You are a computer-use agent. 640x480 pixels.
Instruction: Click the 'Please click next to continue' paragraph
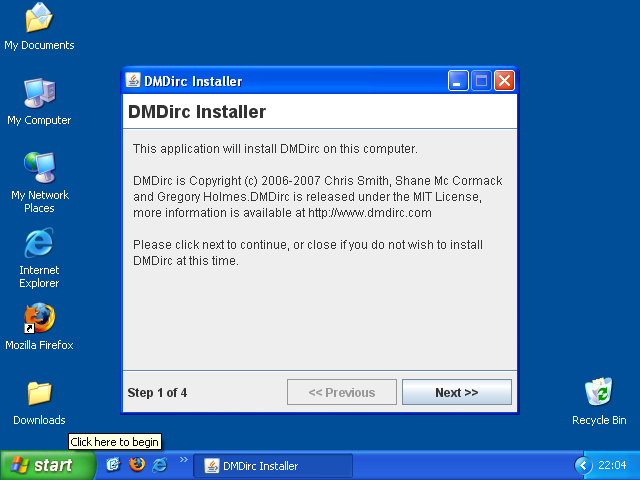point(308,253)
